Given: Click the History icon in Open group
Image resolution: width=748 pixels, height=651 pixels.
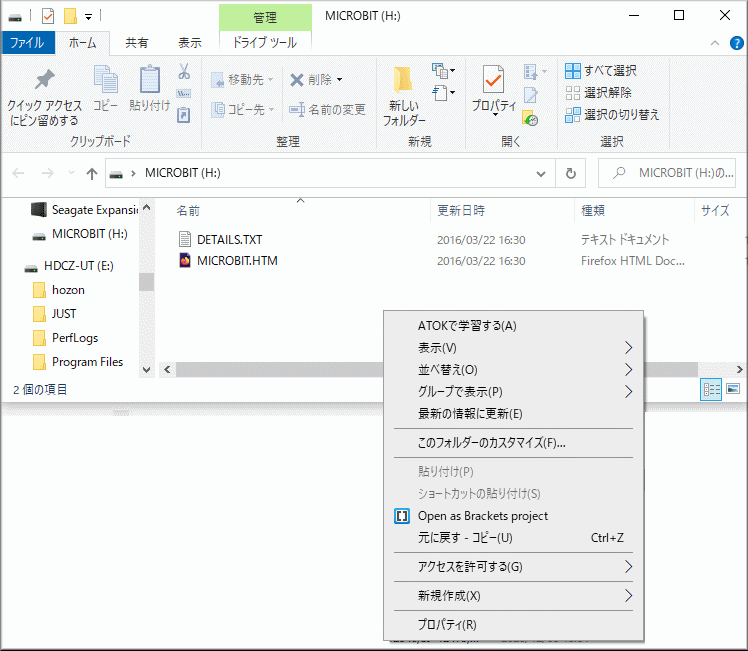Looking at the screenshot, I should coord(530,118).
